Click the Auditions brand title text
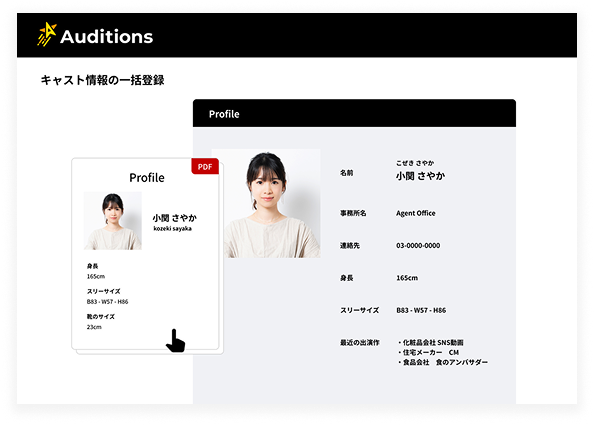The width and height of the screenshot is (594, 425). click(x=106, y=37)
